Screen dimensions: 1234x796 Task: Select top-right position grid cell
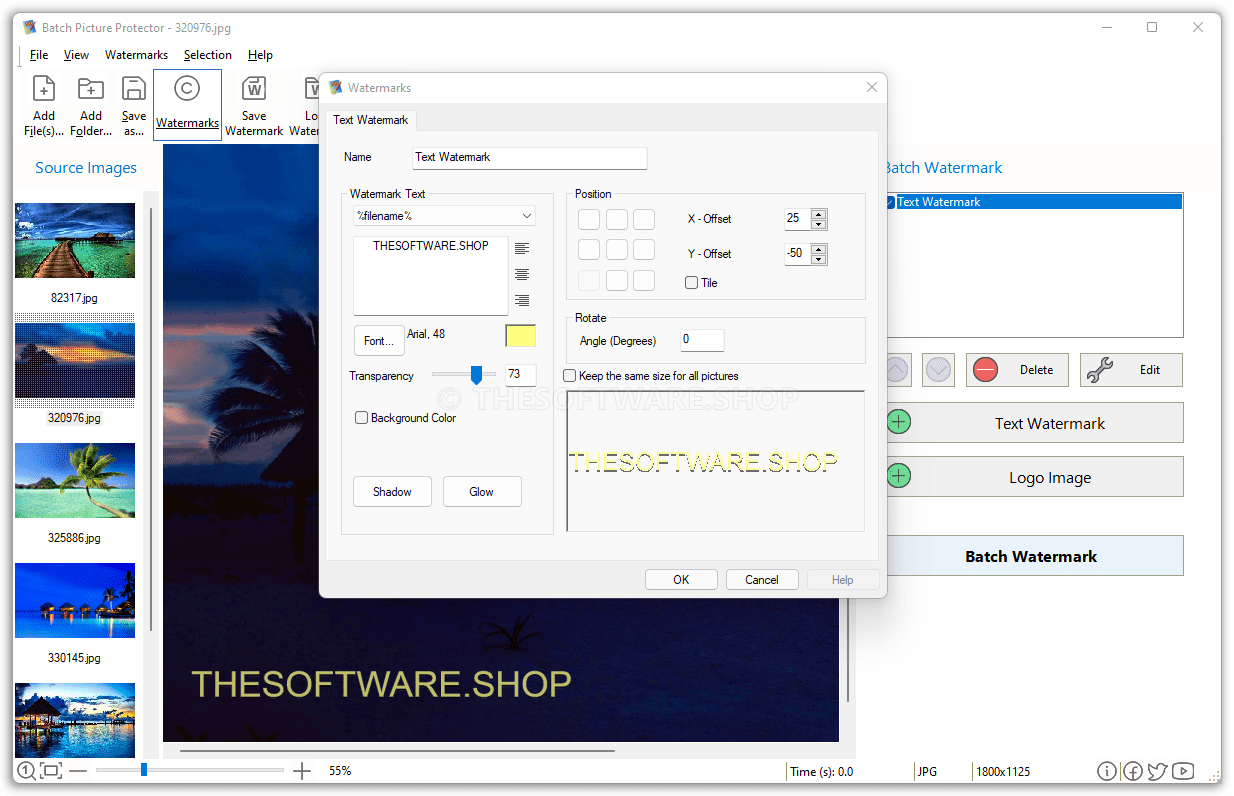[x=644, y=219]
